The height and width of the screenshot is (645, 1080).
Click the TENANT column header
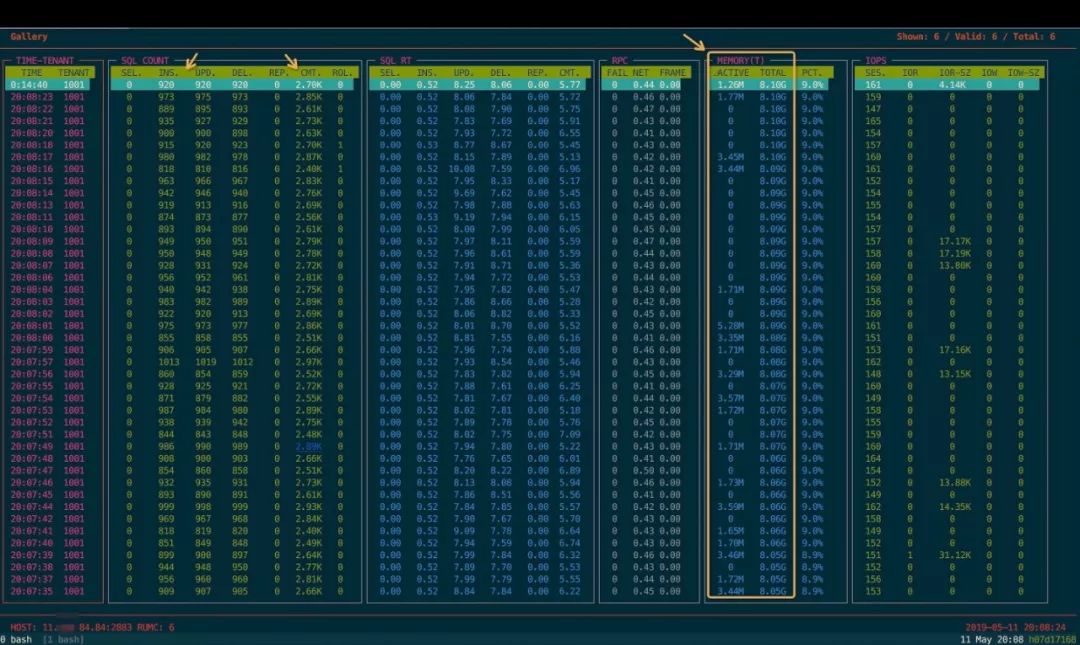74,72
